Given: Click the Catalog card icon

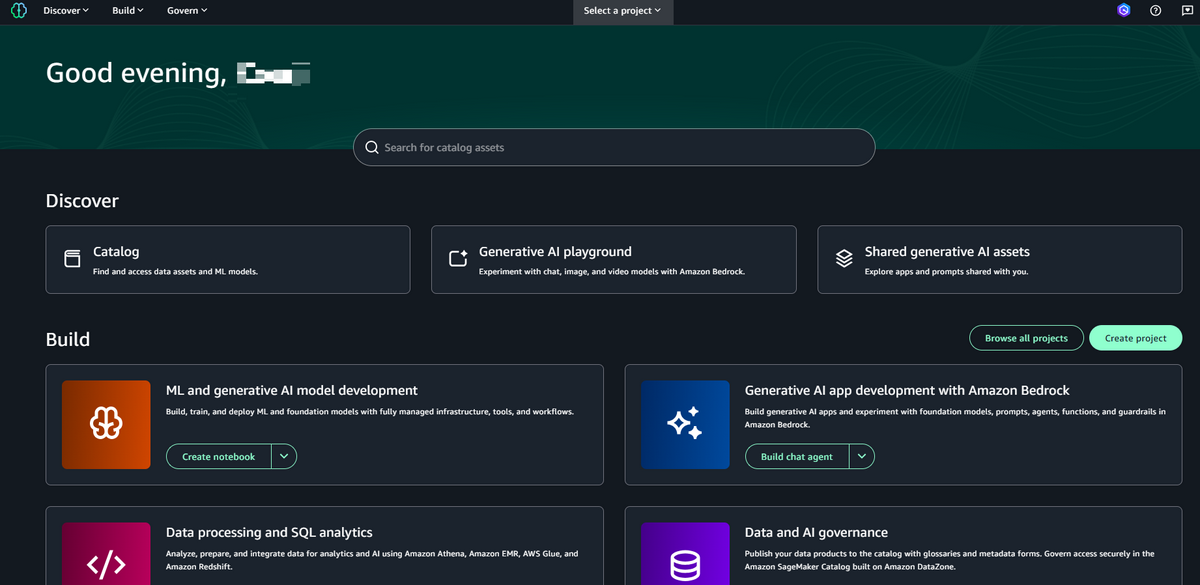Looking at the screenshot, I should (x=72, y=259).
